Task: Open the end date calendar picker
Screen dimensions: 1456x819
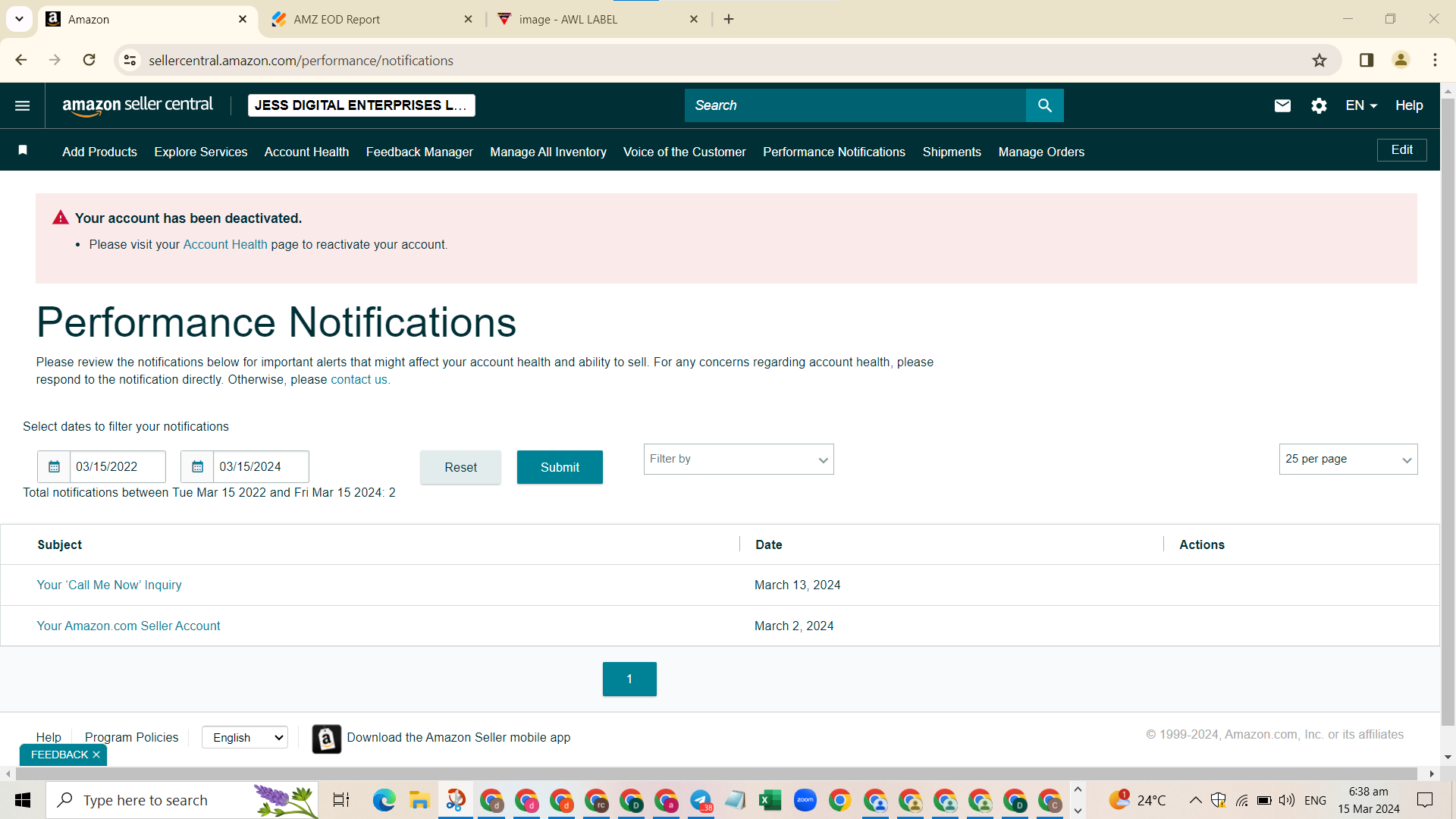Action: (x=197, y=466)
